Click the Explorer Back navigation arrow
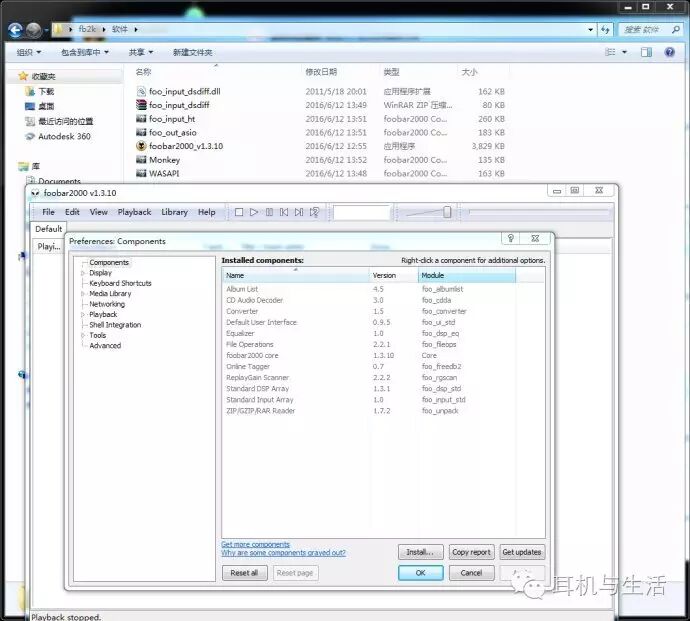This screenshot has height=621, width=690. (15, 30)
